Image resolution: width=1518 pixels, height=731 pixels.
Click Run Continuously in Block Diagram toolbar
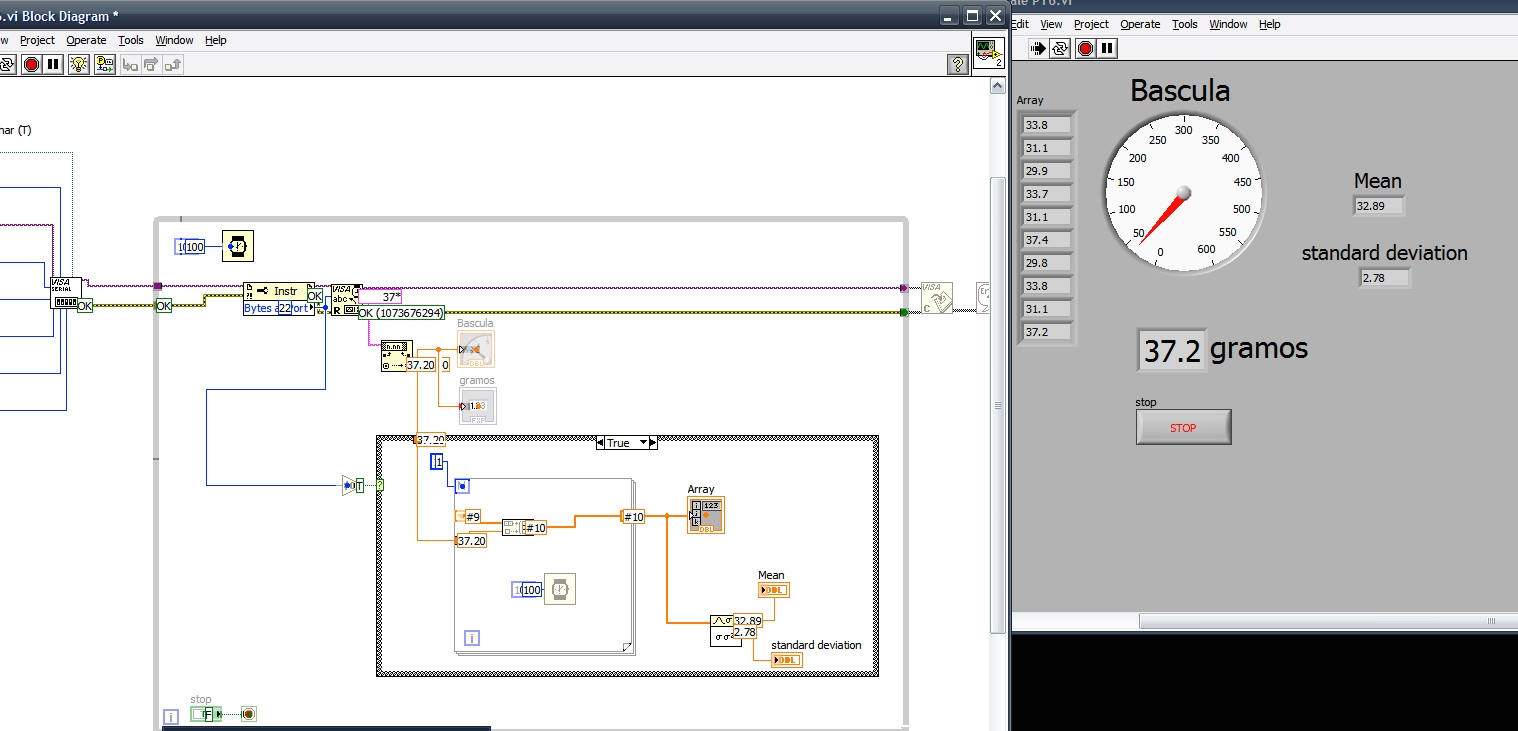pyautogui.click(x=8, y=64)
